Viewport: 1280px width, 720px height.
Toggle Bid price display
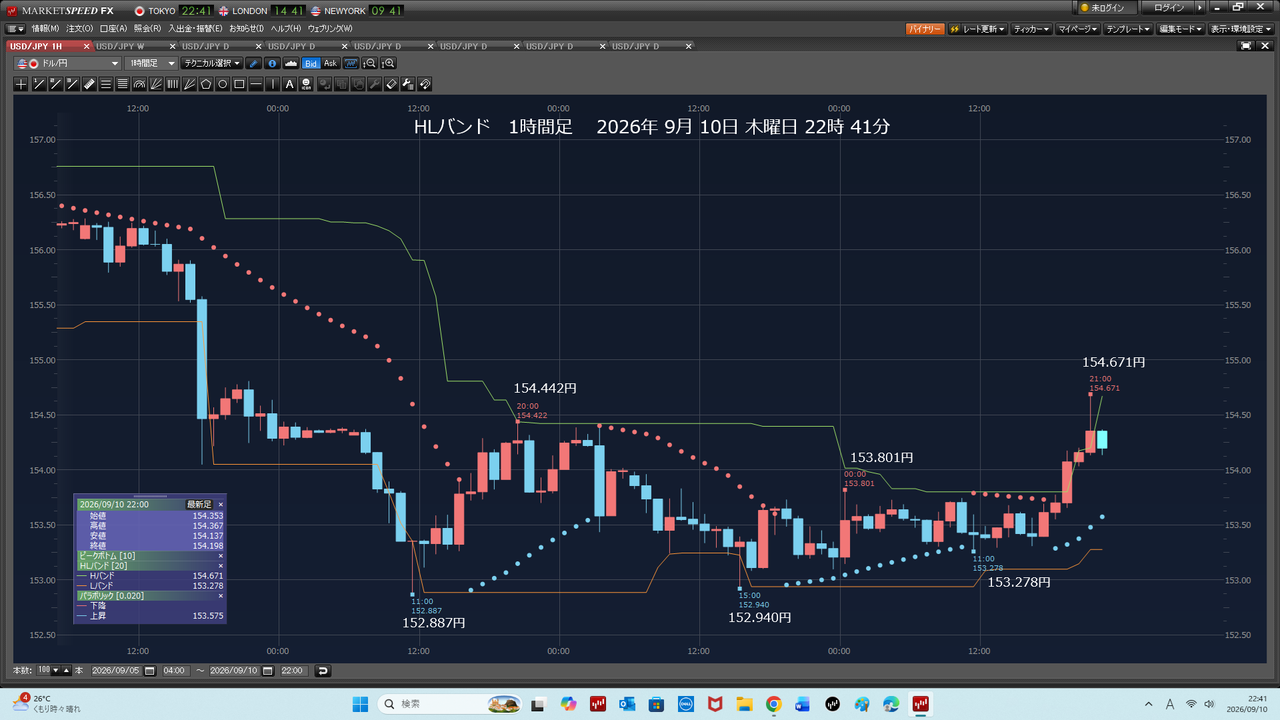[x=311, y=64]
